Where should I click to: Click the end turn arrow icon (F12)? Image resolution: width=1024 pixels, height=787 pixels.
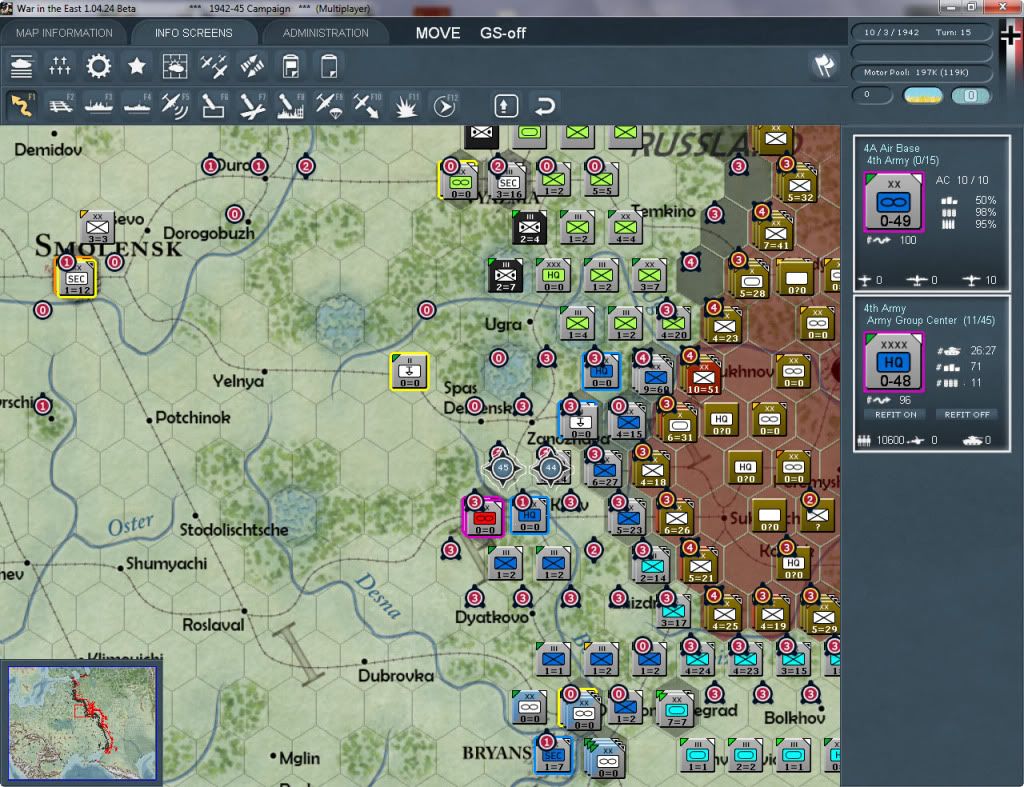445,105
